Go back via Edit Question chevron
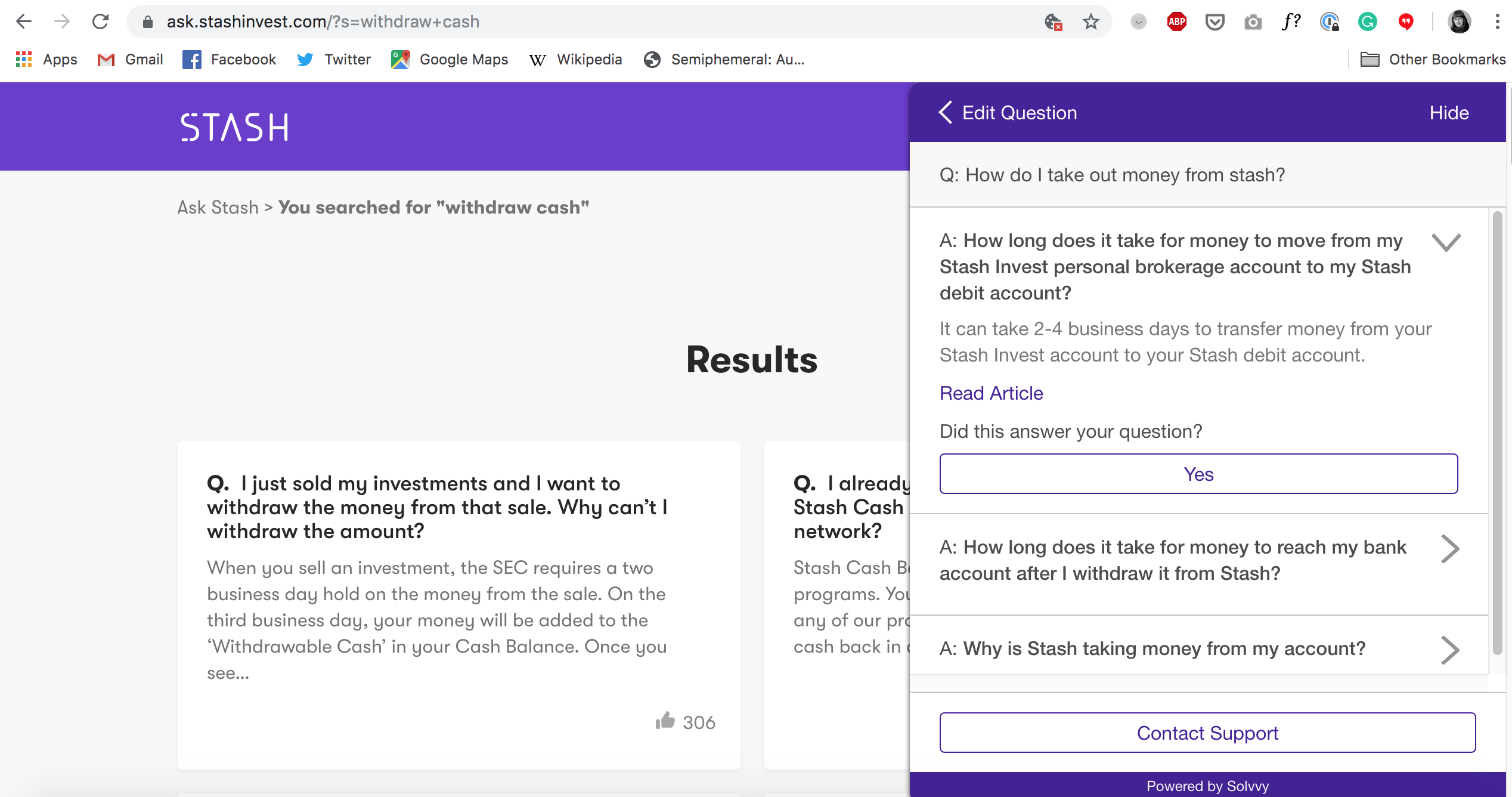Viewport: 1512px width, 797px height. (x=946, y=112)
